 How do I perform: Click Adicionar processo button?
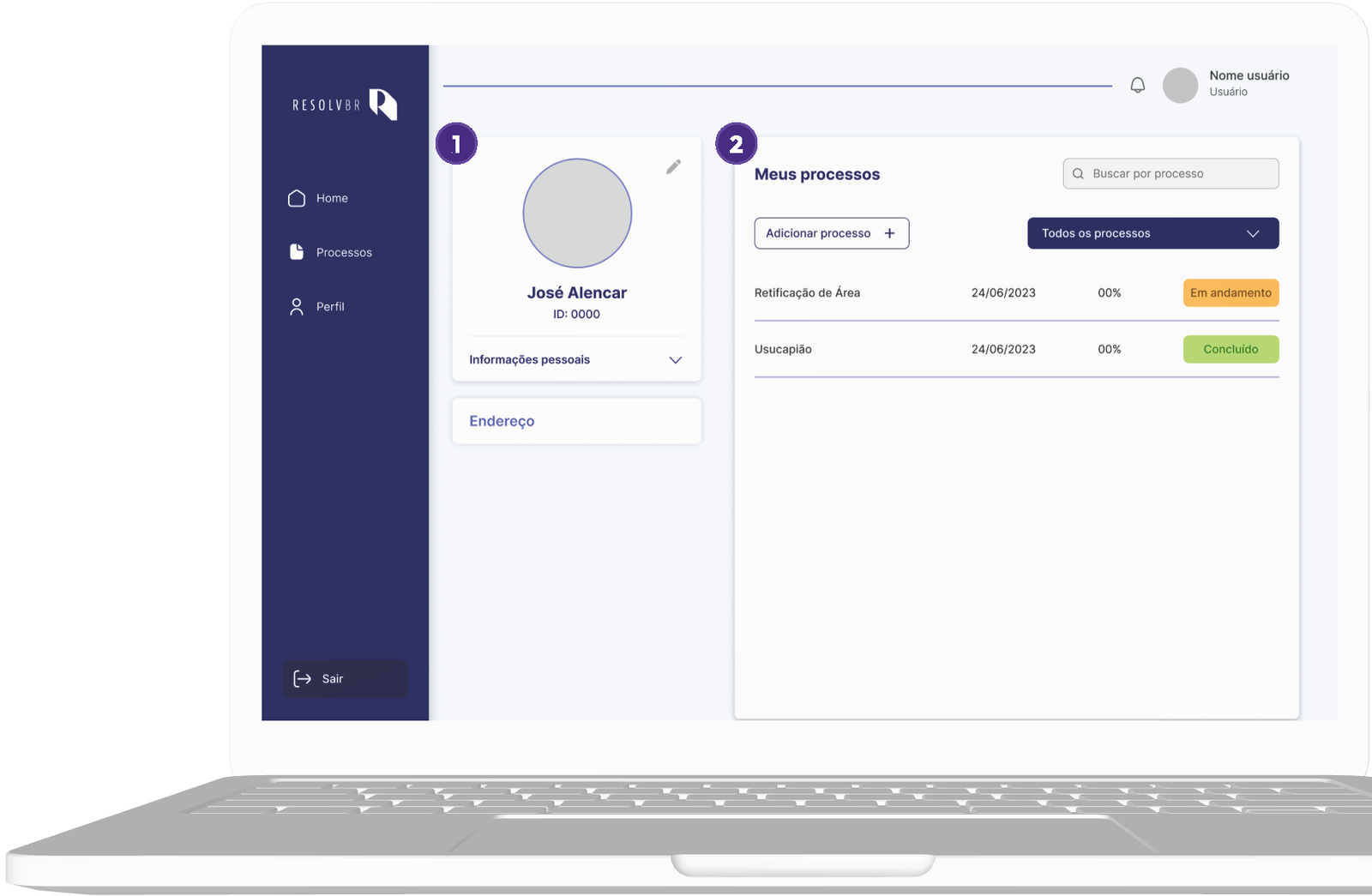coord(831,233)
